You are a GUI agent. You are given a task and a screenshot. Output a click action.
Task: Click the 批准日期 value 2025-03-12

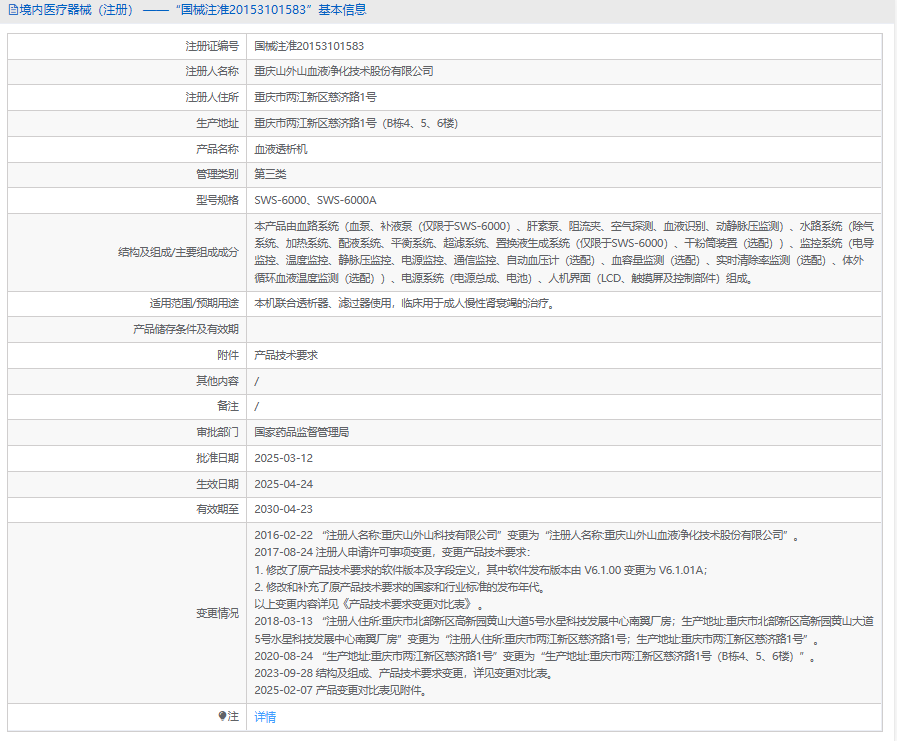[283, 458]
